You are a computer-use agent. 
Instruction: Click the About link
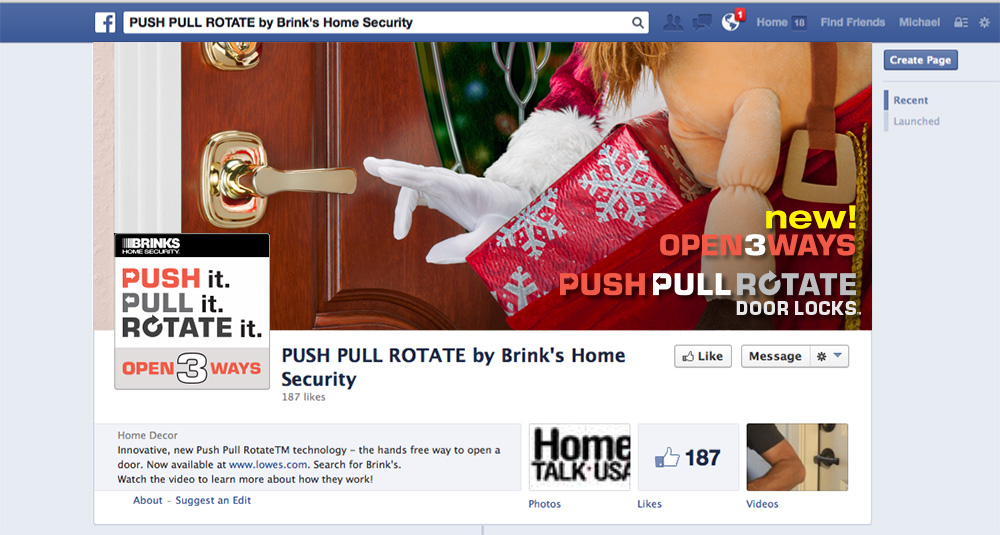pos(148,501)
